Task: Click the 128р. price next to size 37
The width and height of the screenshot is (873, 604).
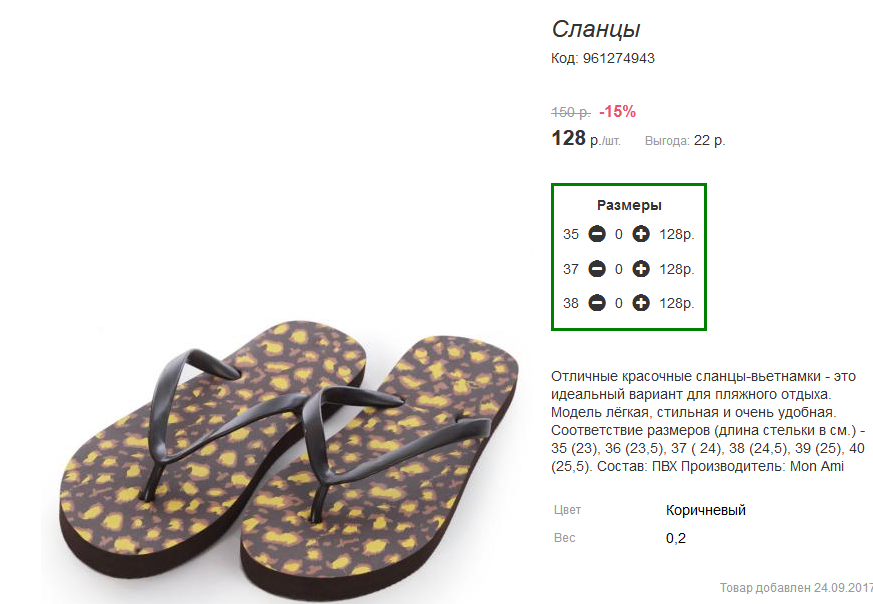Action: click(677, 269)
